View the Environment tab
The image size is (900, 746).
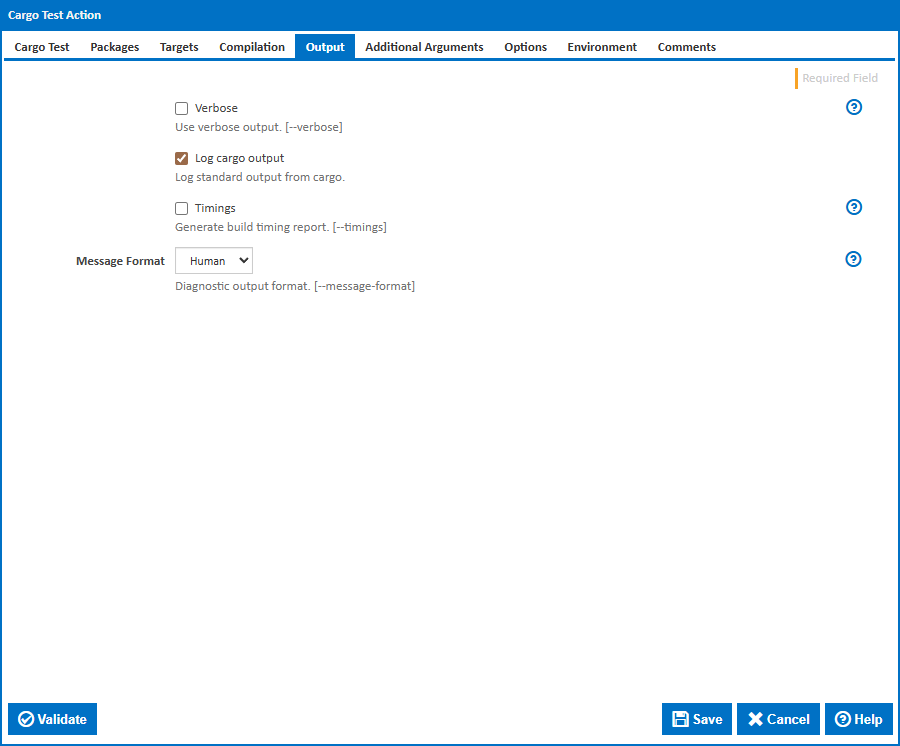point(602,47)
